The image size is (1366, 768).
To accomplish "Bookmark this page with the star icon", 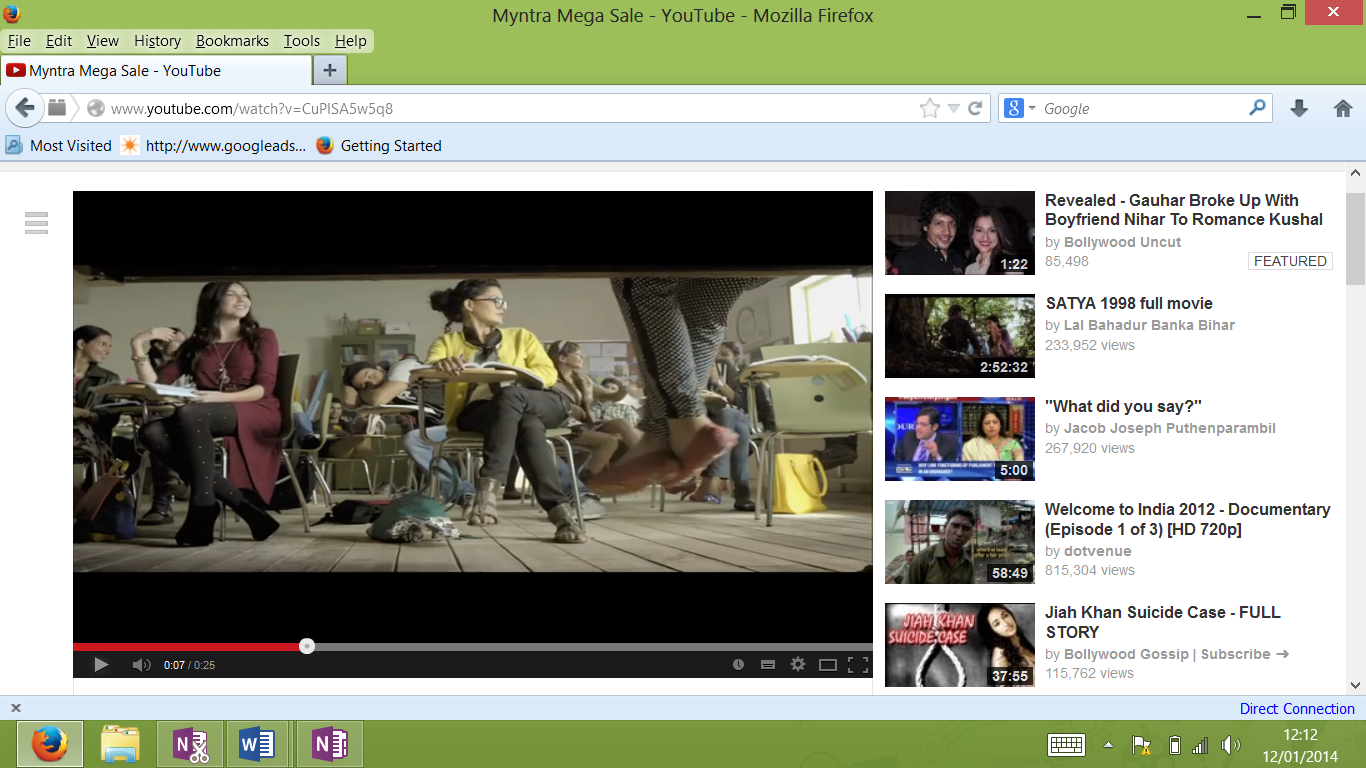I will tap(930, 109).
